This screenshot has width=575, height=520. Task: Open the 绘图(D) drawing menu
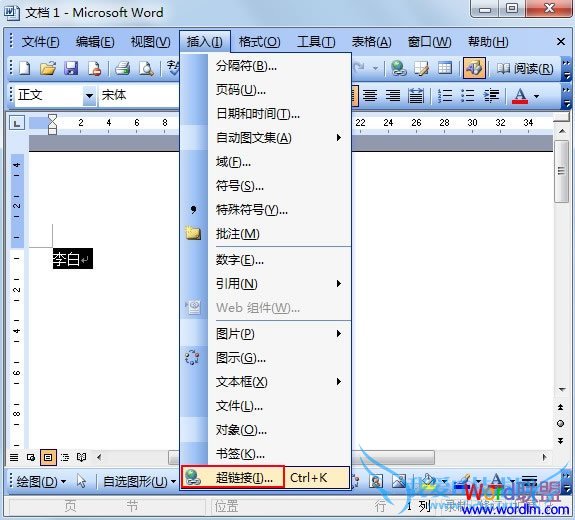(x=41, y=481)
